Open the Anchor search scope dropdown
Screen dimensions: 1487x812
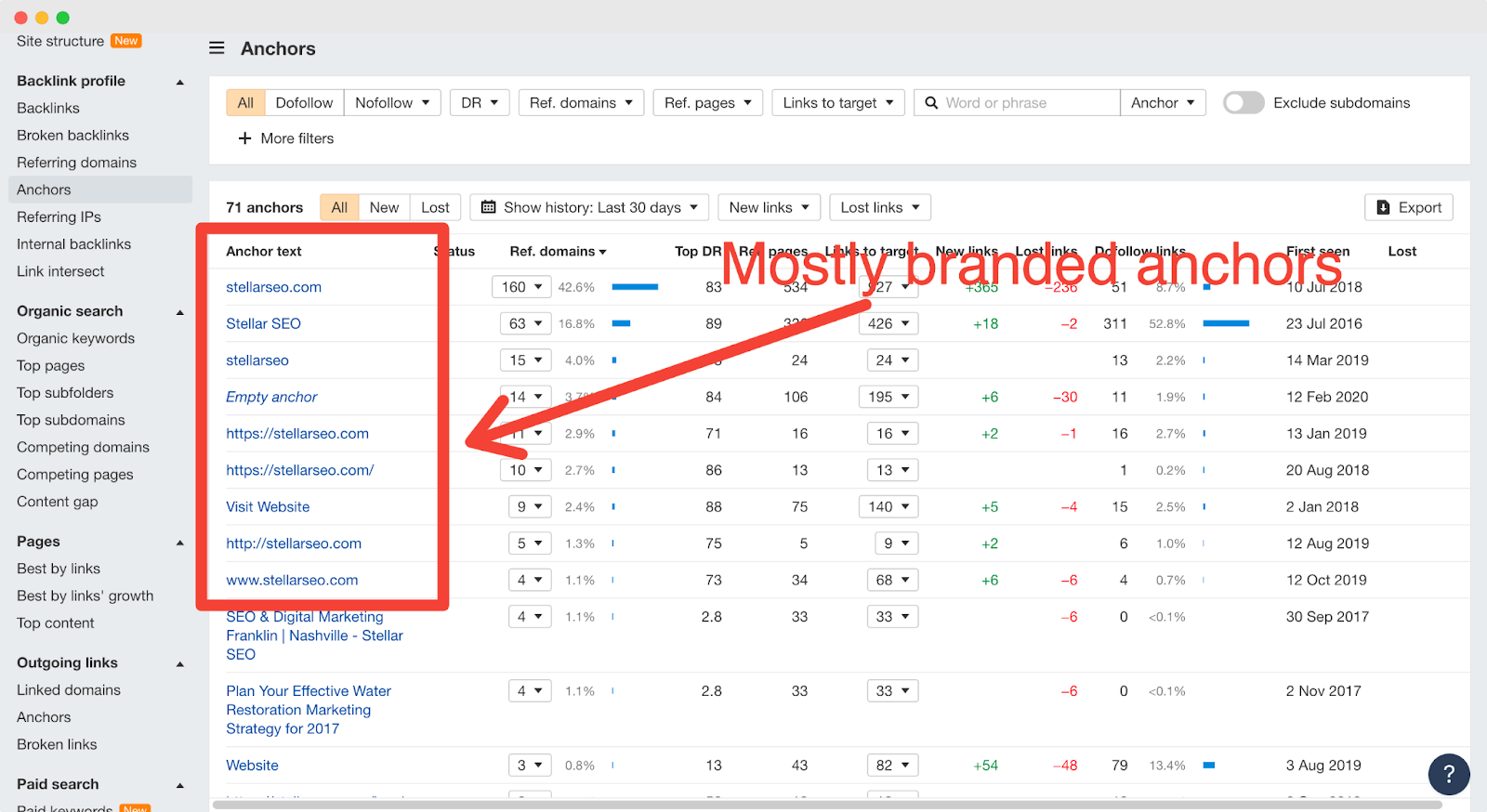[1163, 103]
